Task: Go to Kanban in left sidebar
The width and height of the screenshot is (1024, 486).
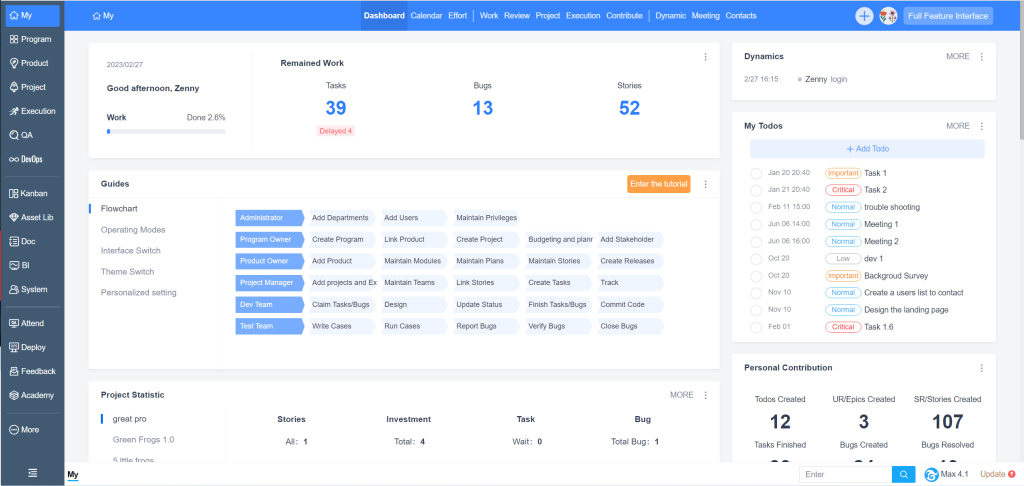Action: (31, 193)
